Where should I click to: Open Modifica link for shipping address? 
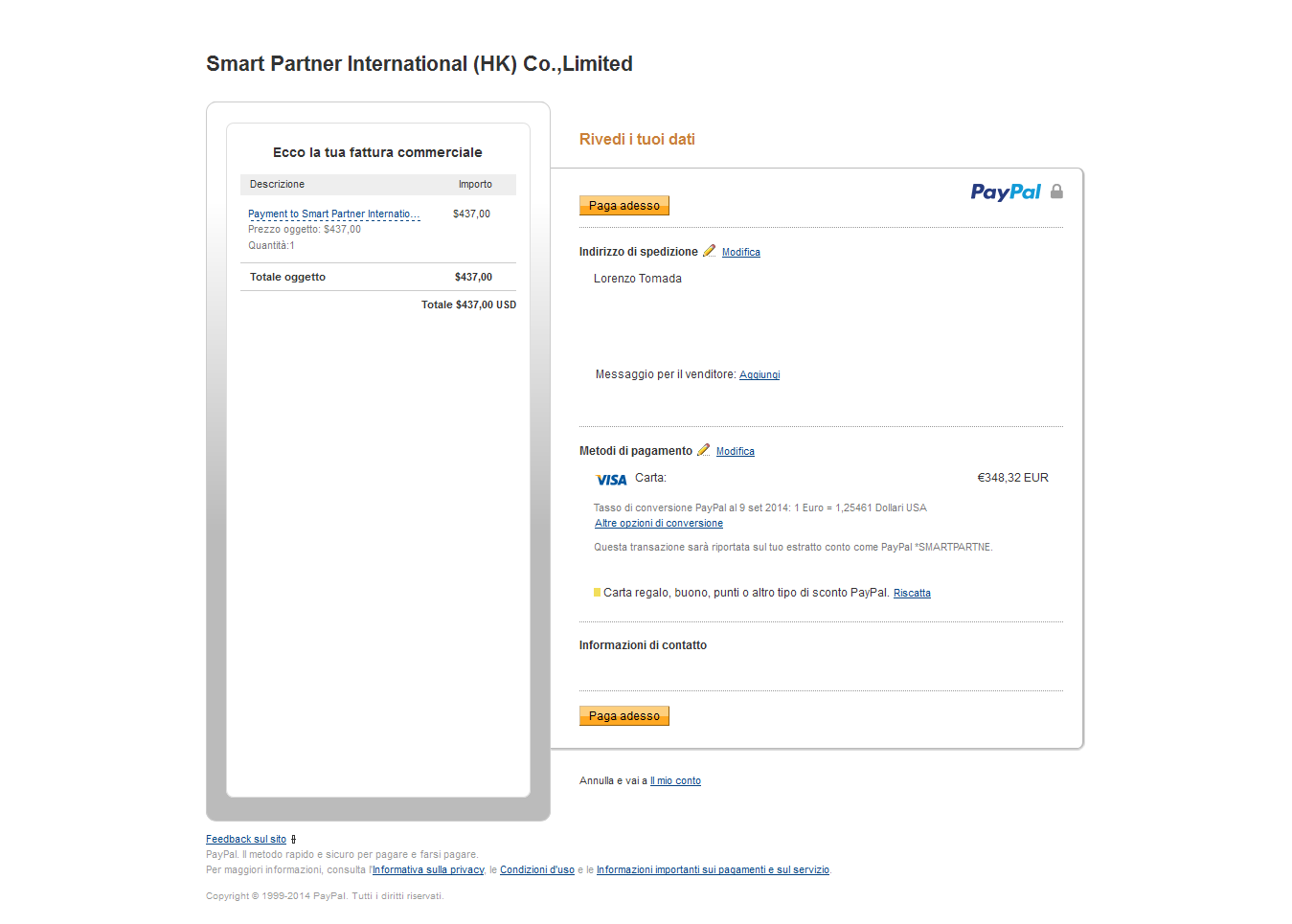click(x=740, y=253)
